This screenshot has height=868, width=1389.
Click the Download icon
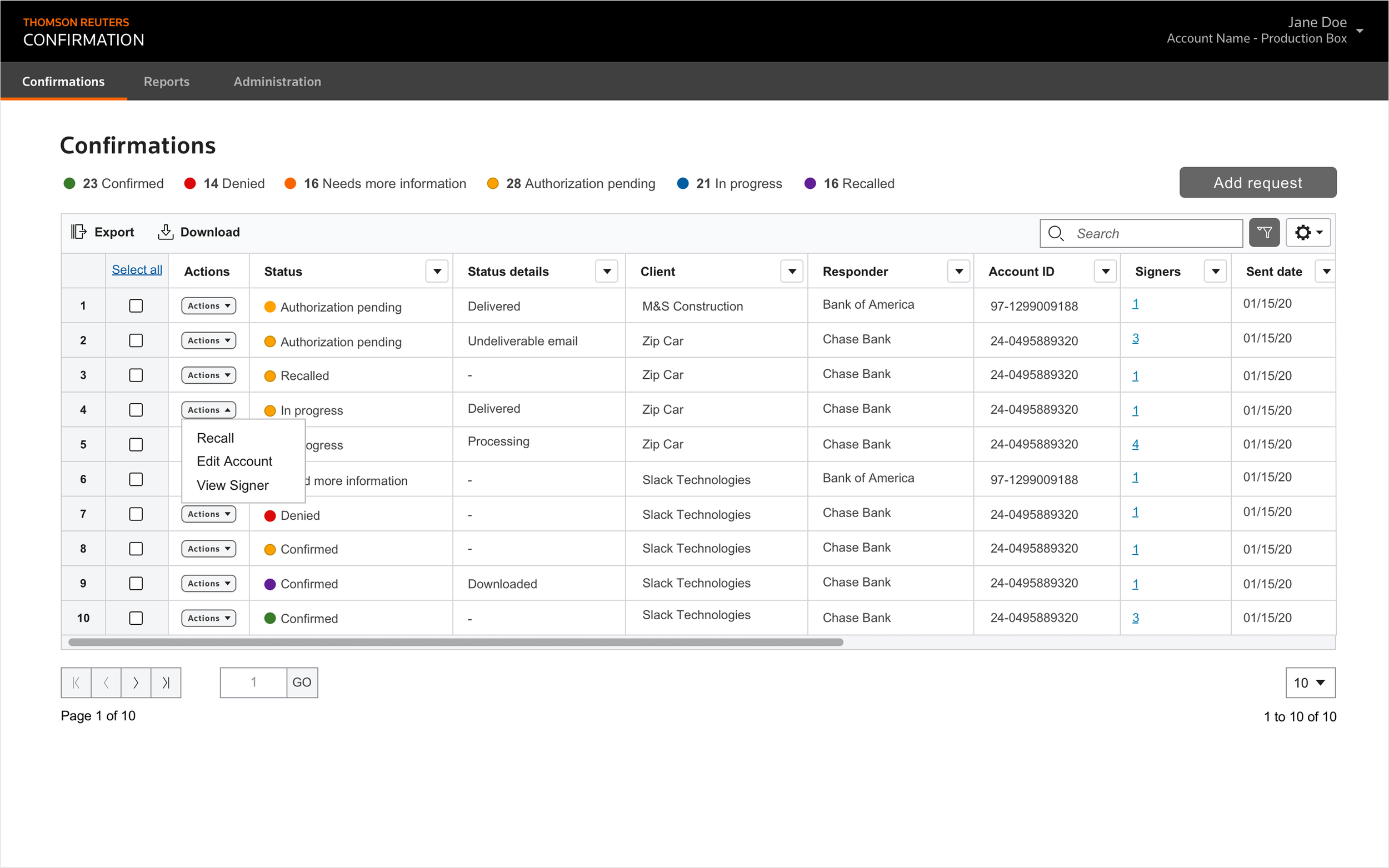pyautogui.click(x=166, y=232)
